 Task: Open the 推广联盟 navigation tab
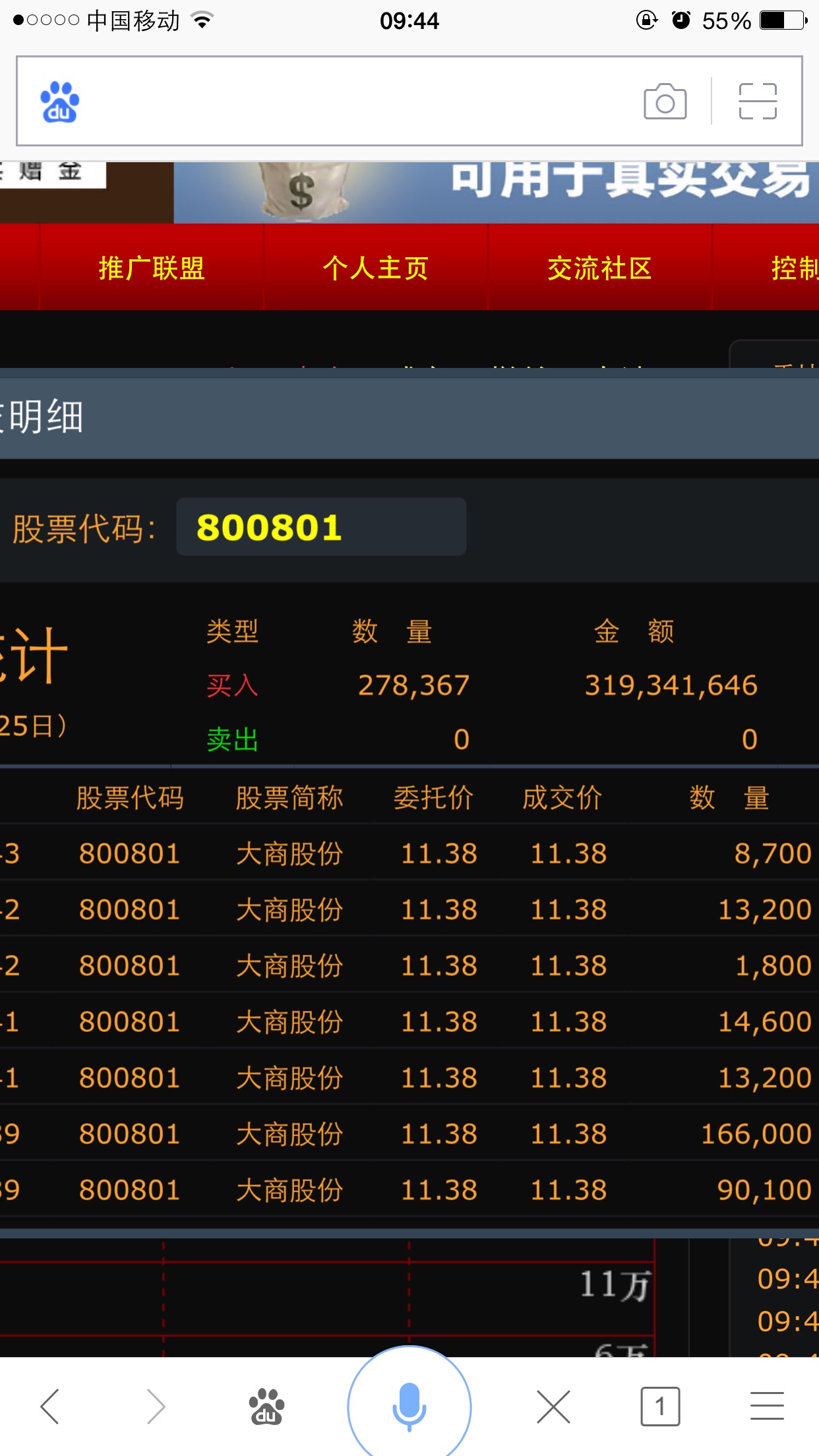pyautogui.click(x=152, y=268)
